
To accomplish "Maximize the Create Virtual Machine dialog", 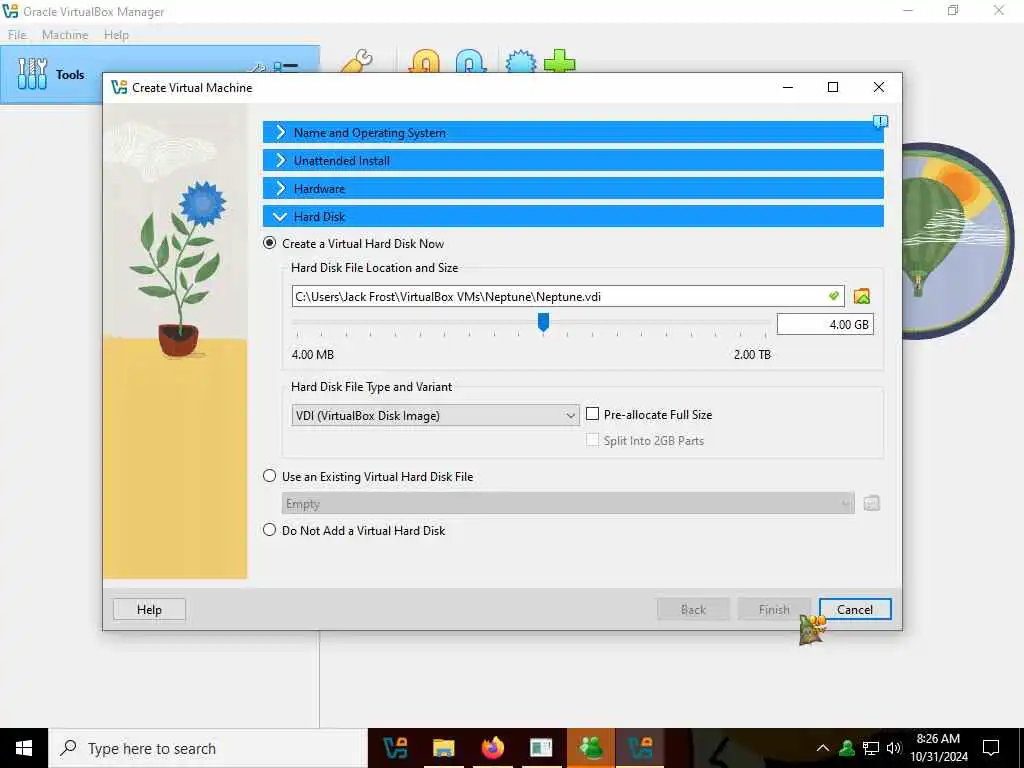I will [x=833, y=87].
